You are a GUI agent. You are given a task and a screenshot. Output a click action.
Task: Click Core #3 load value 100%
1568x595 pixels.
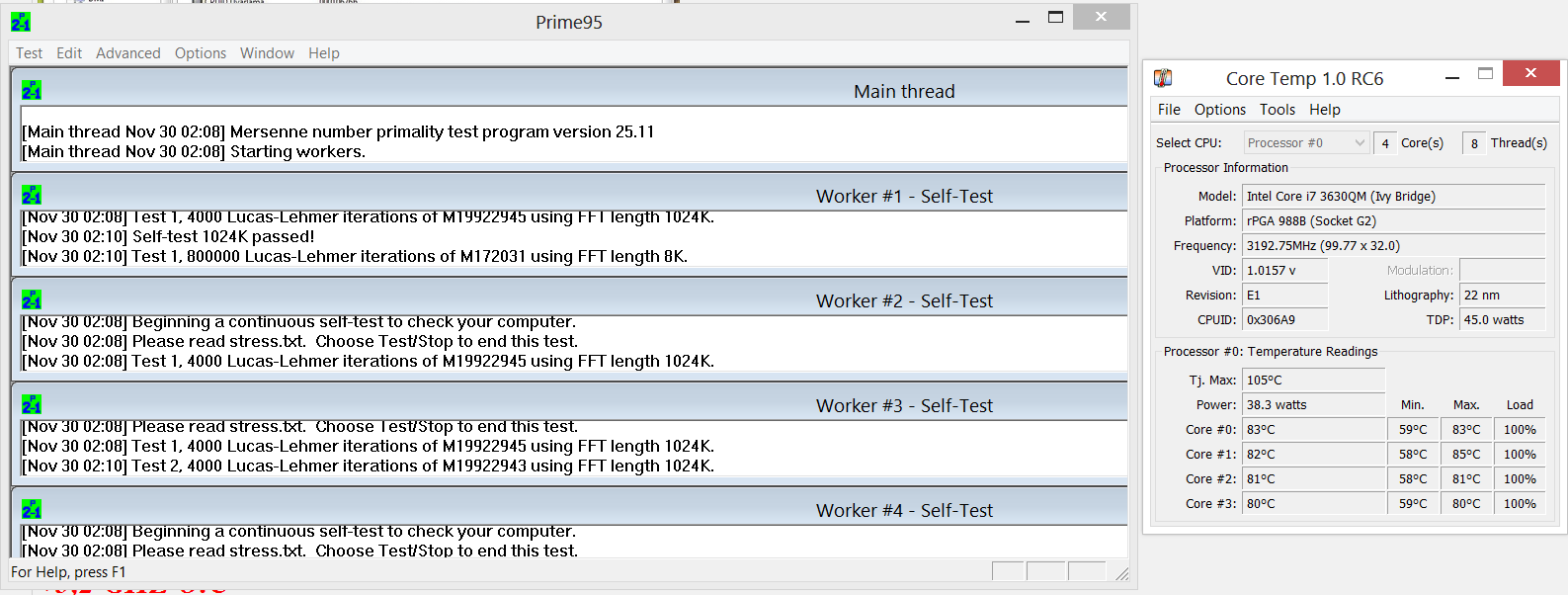point(1520,504)
